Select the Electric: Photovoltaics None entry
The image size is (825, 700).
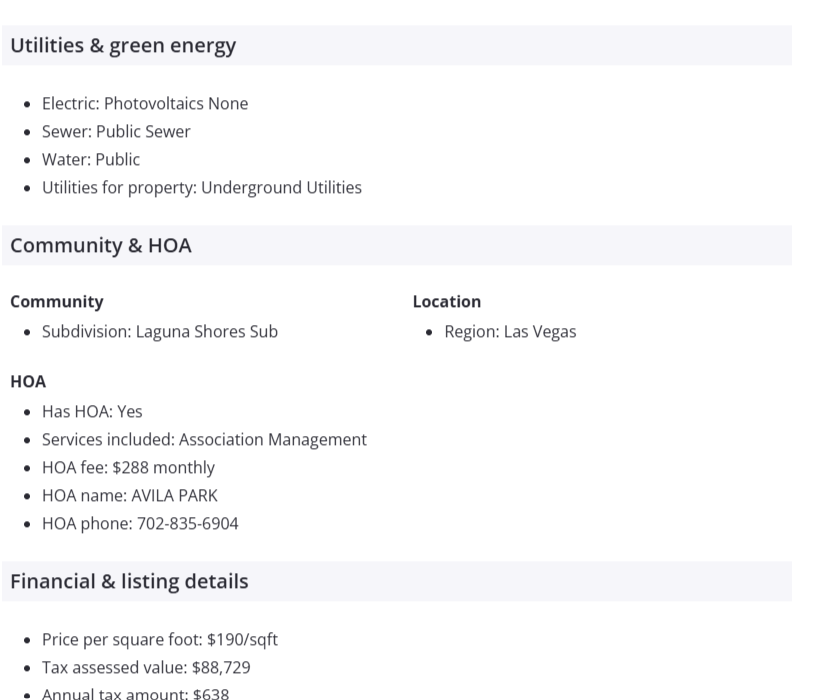[144, 104]
